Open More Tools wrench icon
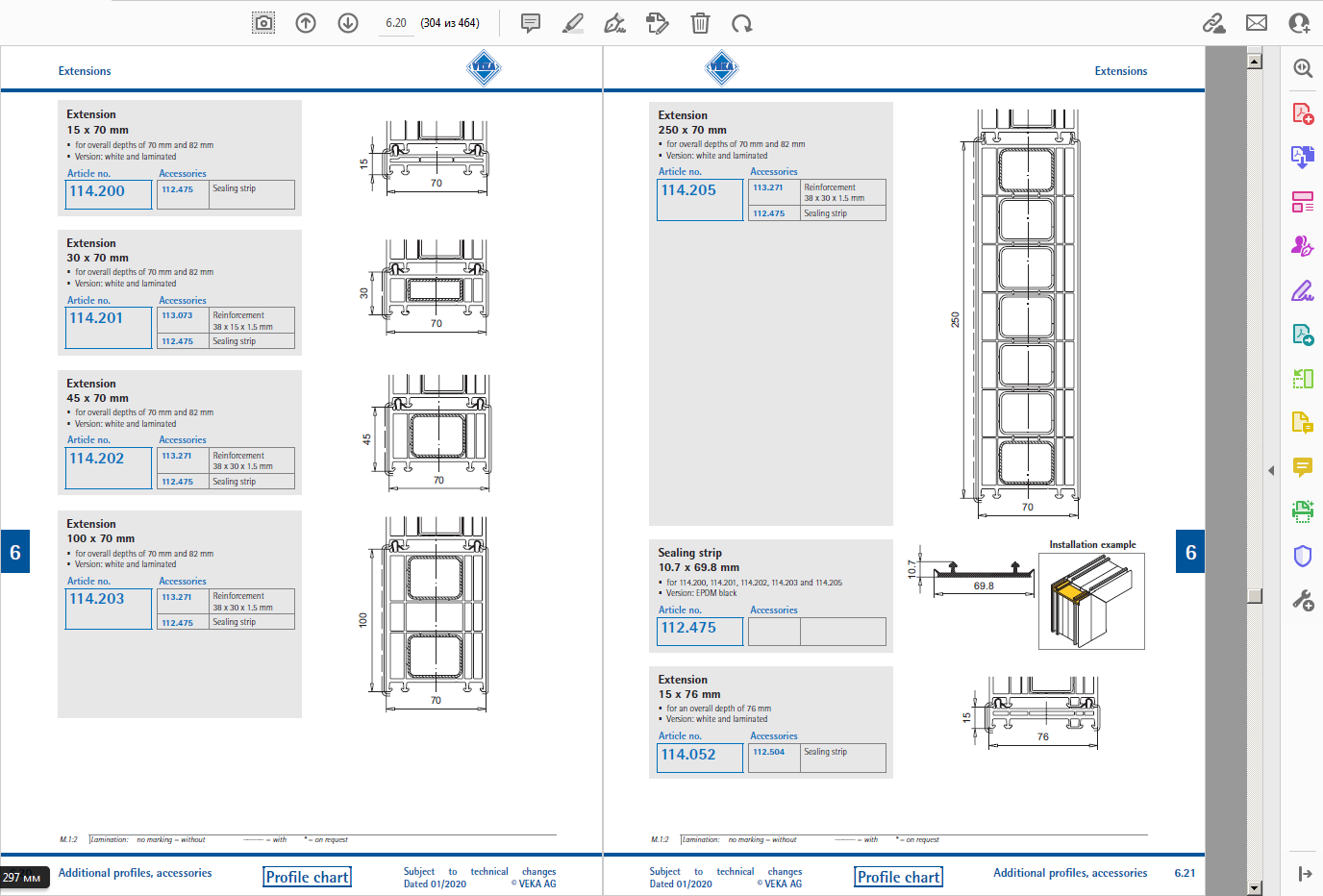1323x896 pixels. [x=1302, y=601]
